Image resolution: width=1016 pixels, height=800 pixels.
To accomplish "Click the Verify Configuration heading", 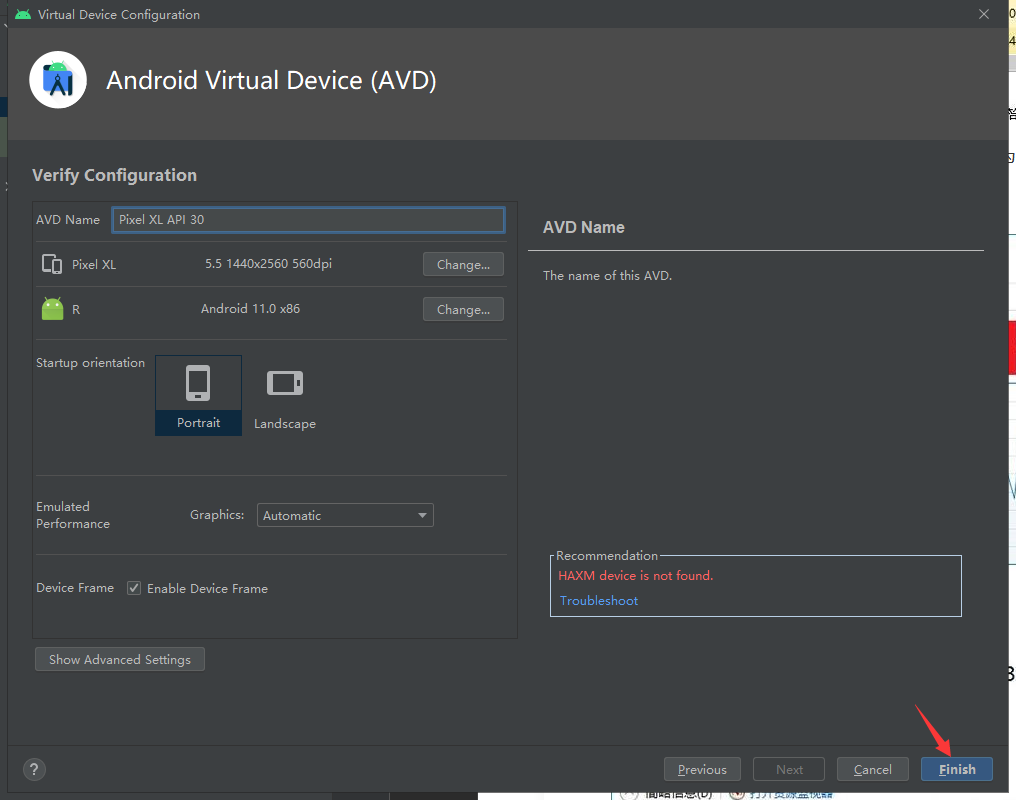I will [x=114, y=175].
